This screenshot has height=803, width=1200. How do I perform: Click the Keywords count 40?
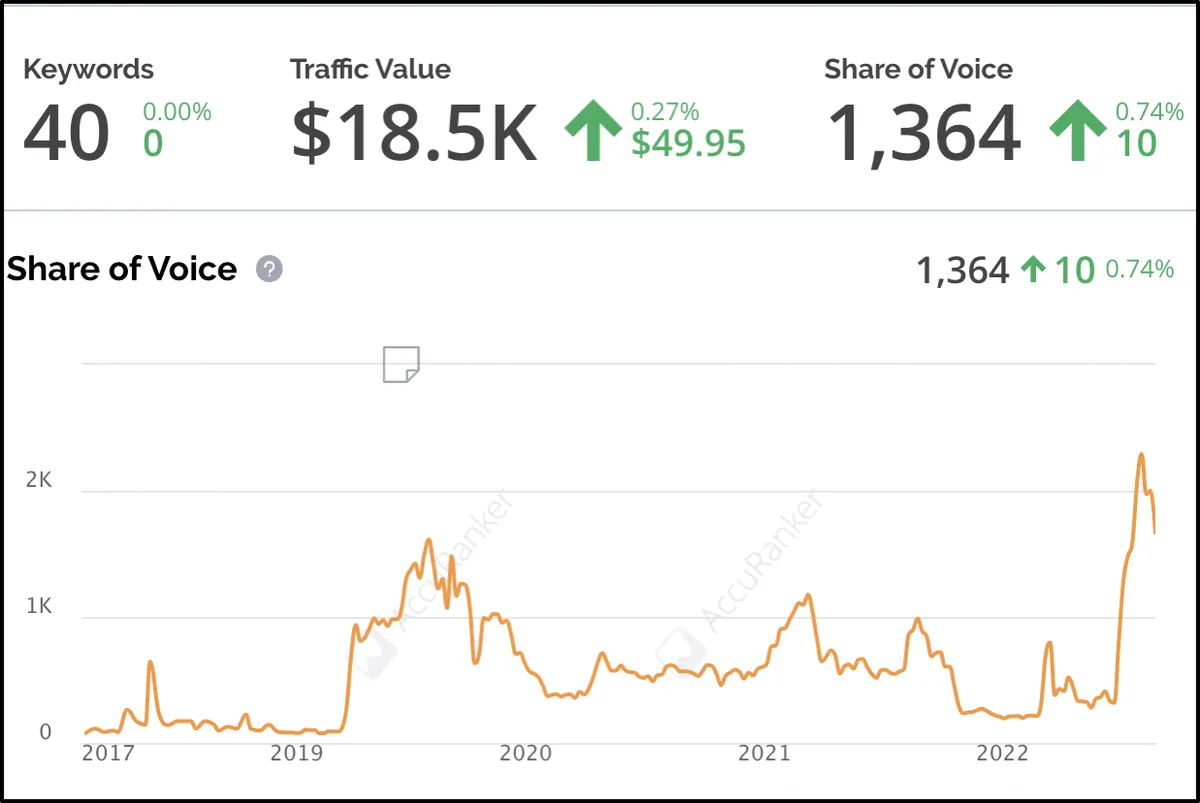[66, 133]
